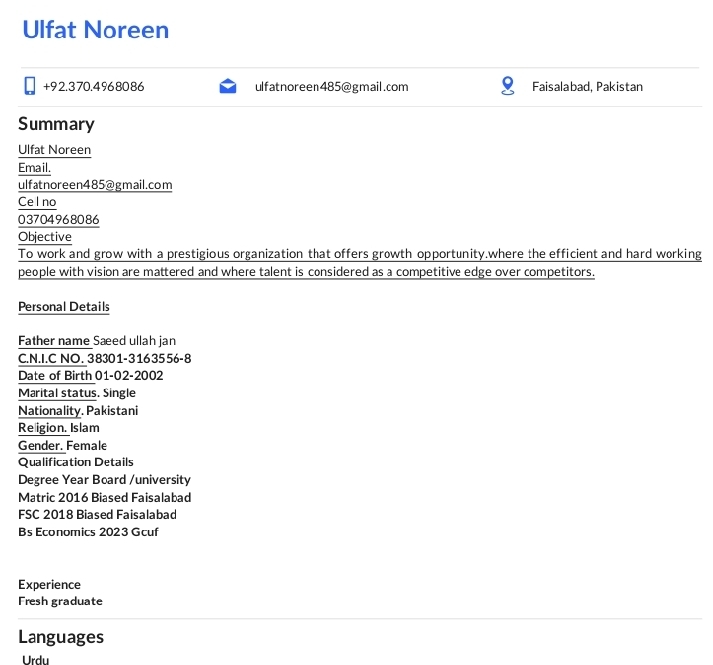Click the Personal Details heading

64,307
